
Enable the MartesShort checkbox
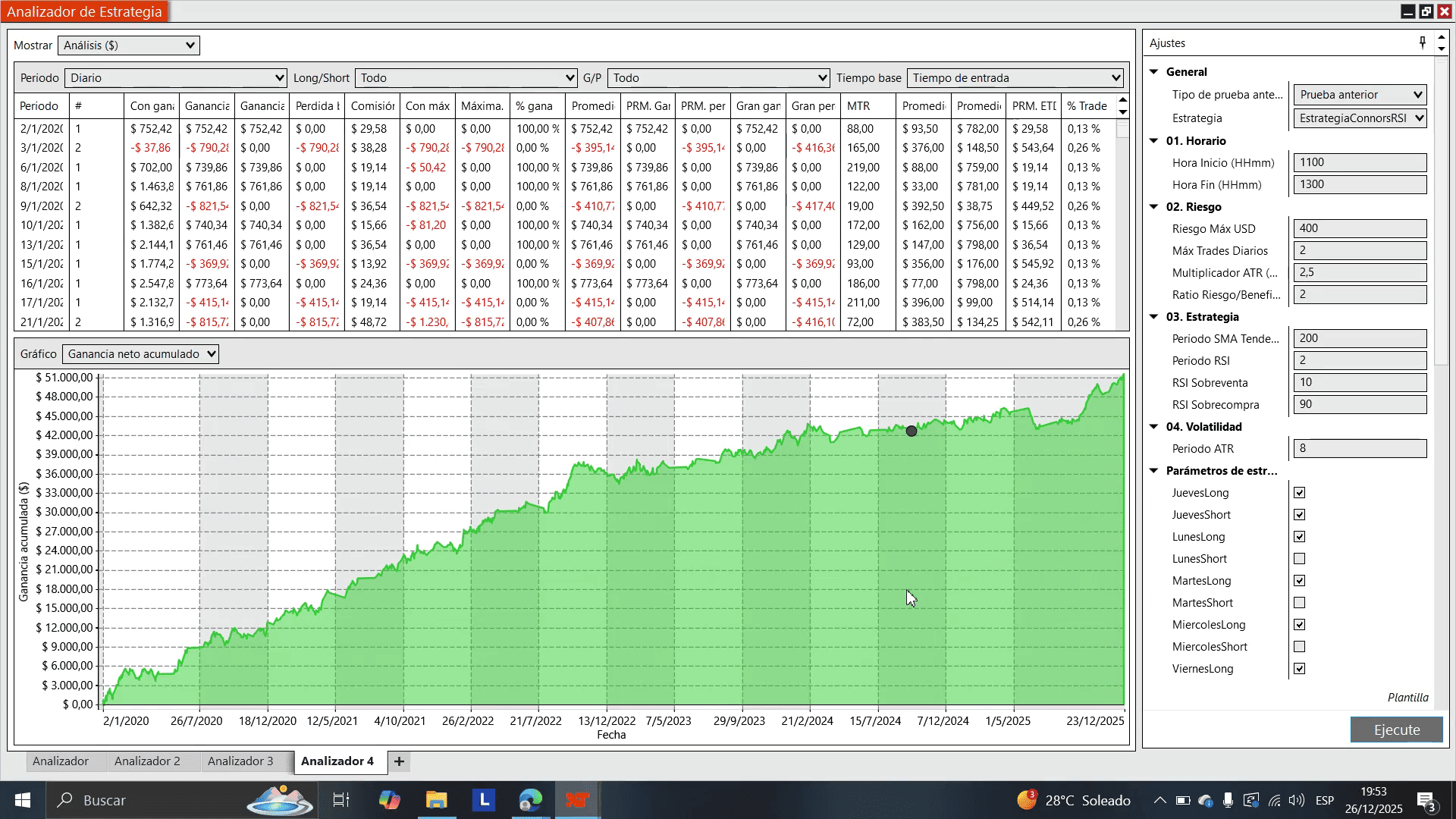pyautogui.click(x=1299, y=603)
